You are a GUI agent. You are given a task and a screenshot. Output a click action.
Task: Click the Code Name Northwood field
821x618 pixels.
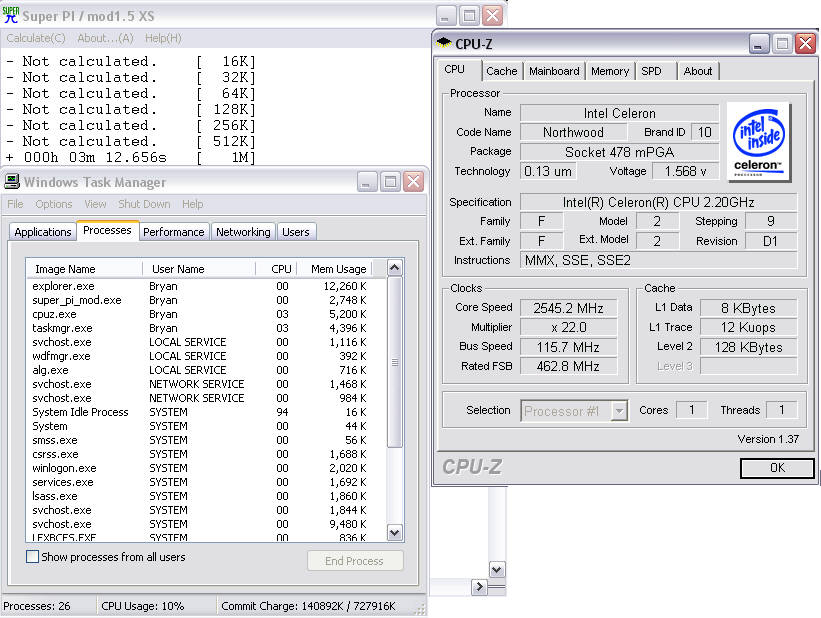(x=573, y=132)
